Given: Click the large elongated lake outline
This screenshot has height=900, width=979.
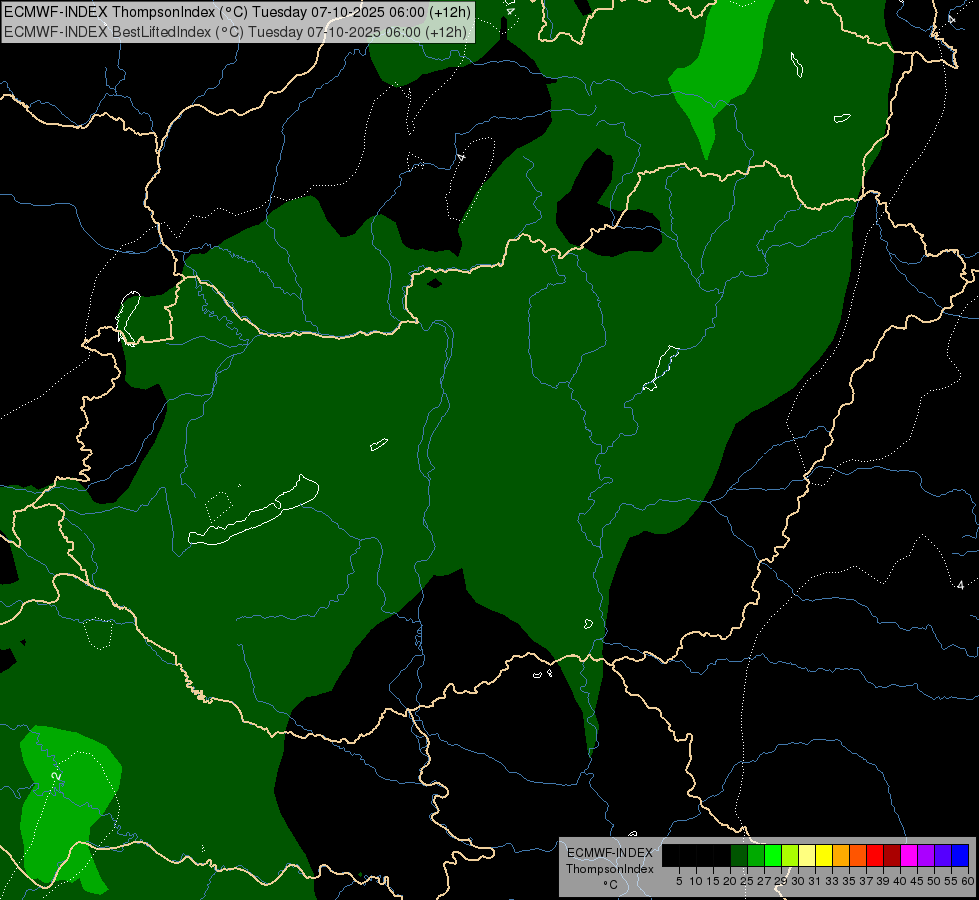Looking at the screenshot, I should tap(253, 511).
